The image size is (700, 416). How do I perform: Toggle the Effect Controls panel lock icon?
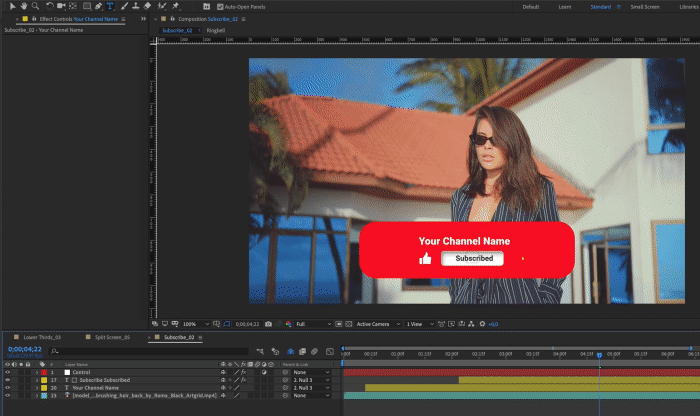[x=34, y=19]
